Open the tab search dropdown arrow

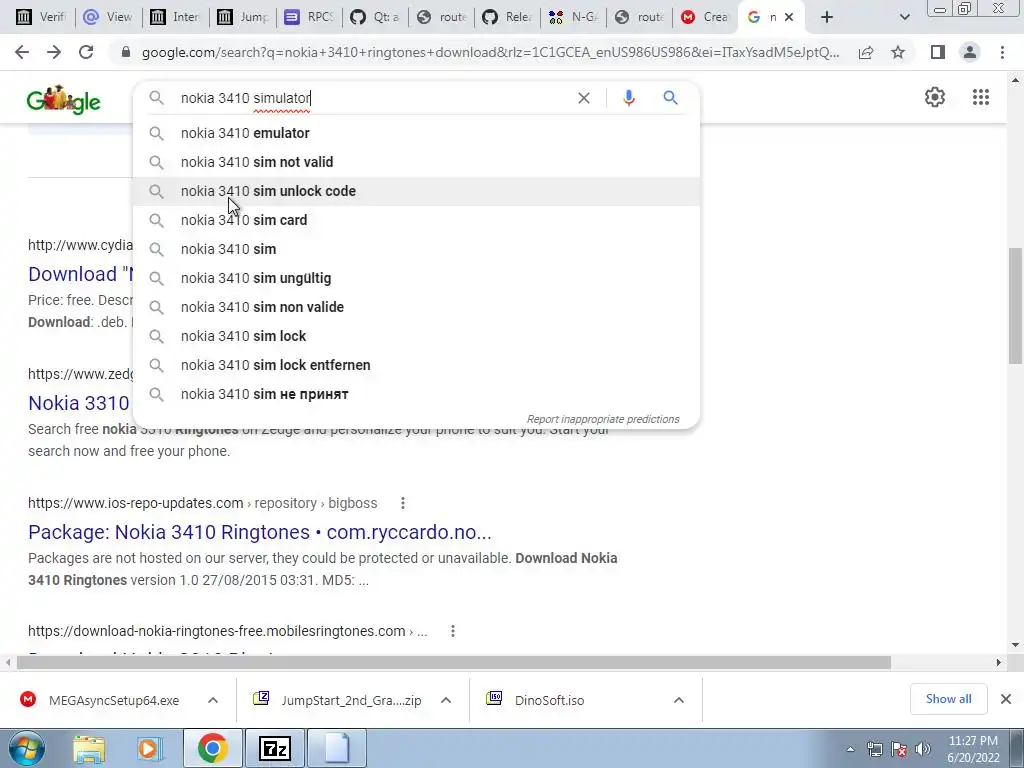904,17
